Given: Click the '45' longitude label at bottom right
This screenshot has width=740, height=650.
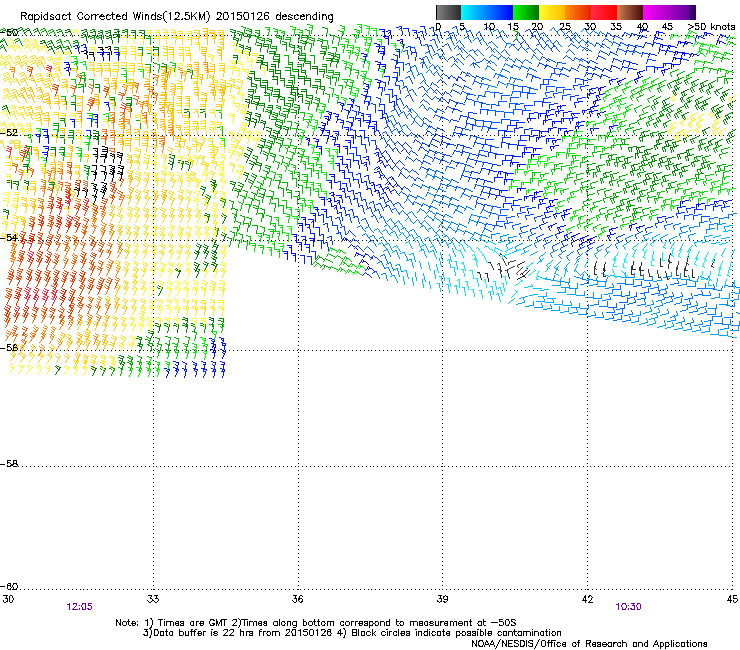Looking at the screenshot, I should point(732,599).
